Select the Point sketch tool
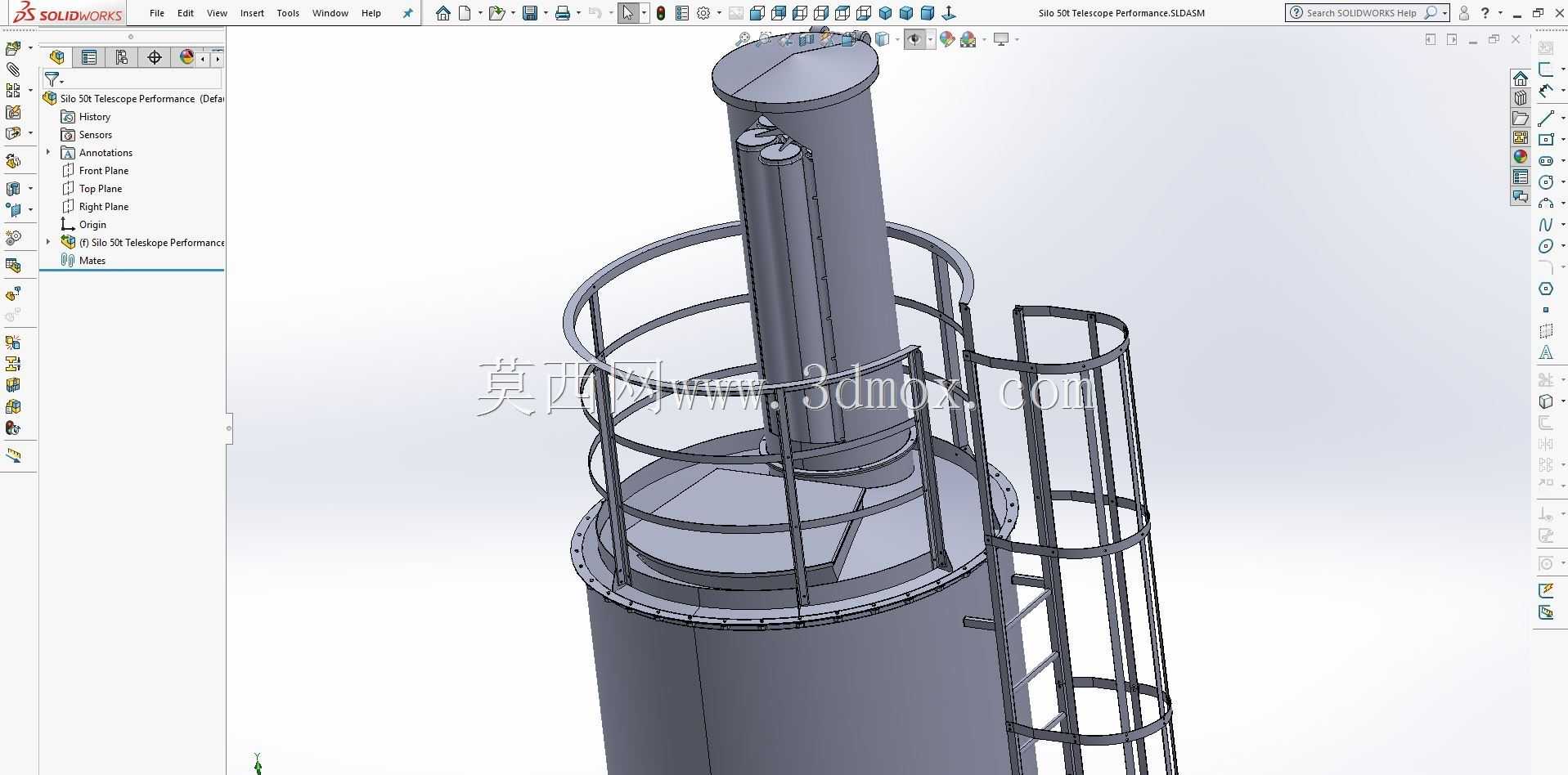 click(1545, 310)
